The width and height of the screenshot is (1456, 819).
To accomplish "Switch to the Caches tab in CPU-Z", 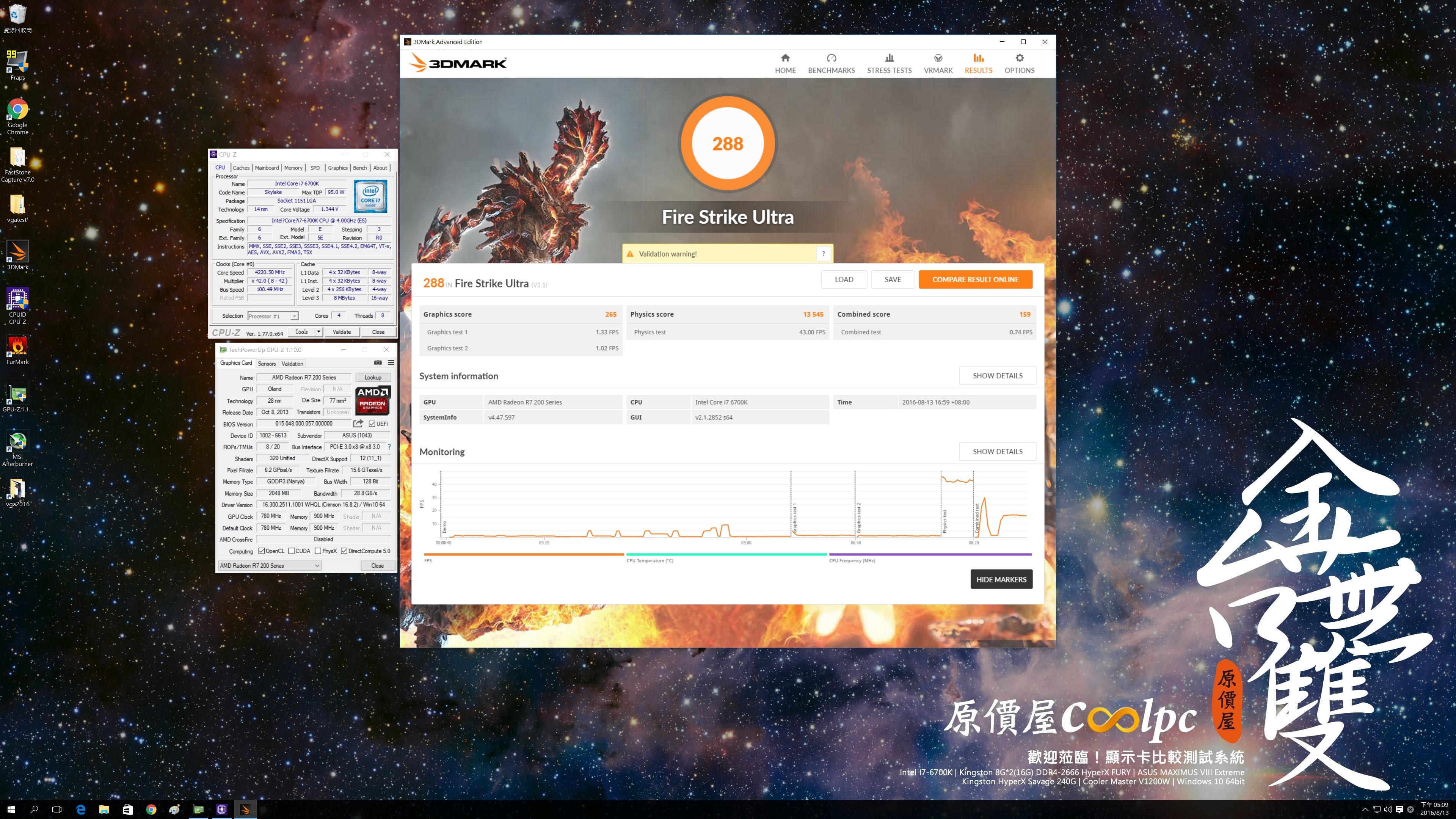I will click(241, 168).
